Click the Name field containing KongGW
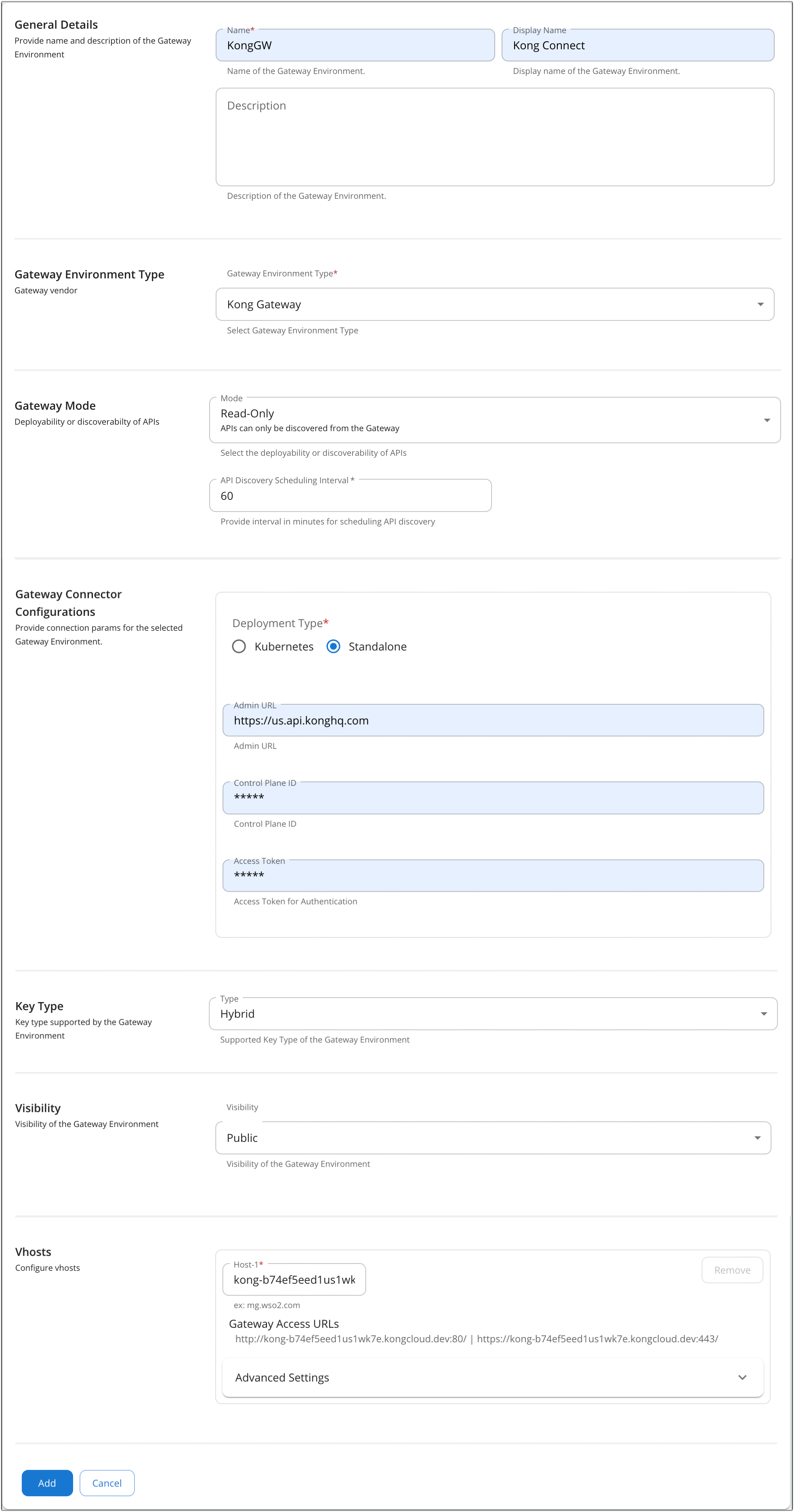Image resolution: width=794 pixels, height=1512 pixels. click(x=355, y=46)
